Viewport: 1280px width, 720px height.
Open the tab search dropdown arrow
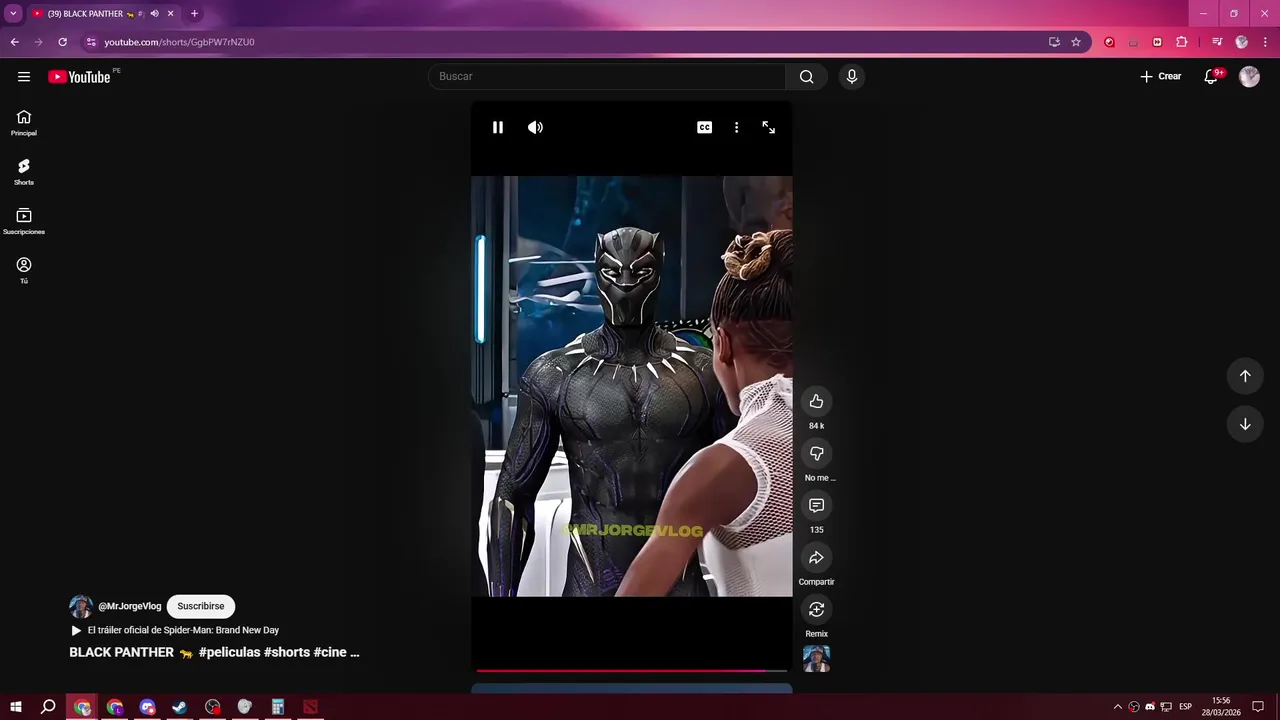13,14
